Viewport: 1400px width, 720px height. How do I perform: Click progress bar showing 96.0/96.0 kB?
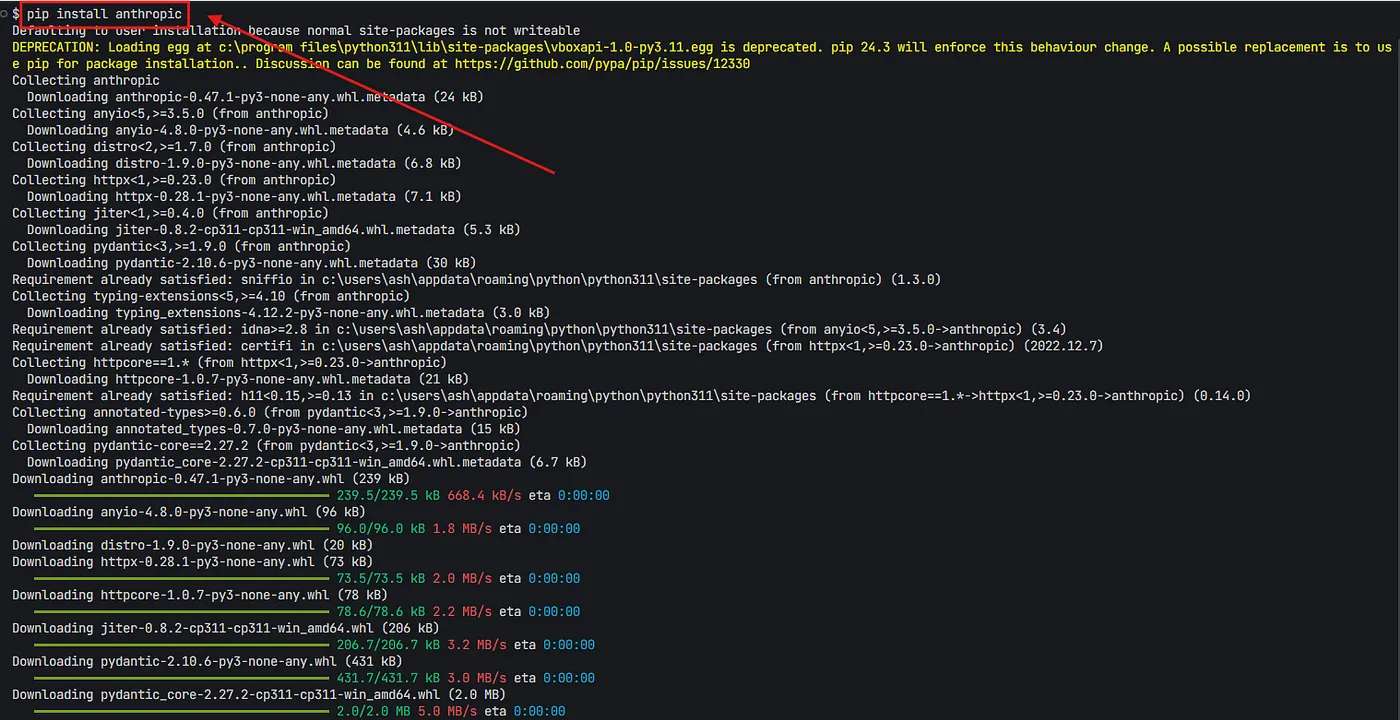[x=181, y=528]
